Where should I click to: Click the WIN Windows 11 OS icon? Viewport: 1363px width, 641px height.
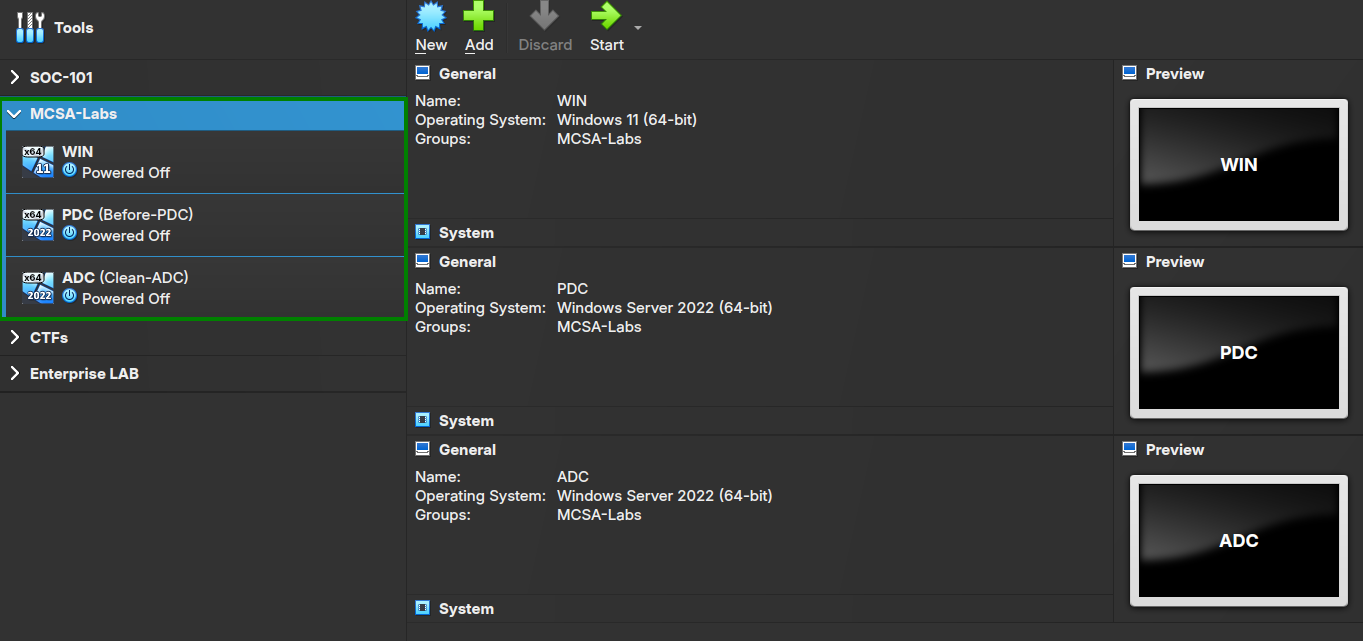coord(38,162)
